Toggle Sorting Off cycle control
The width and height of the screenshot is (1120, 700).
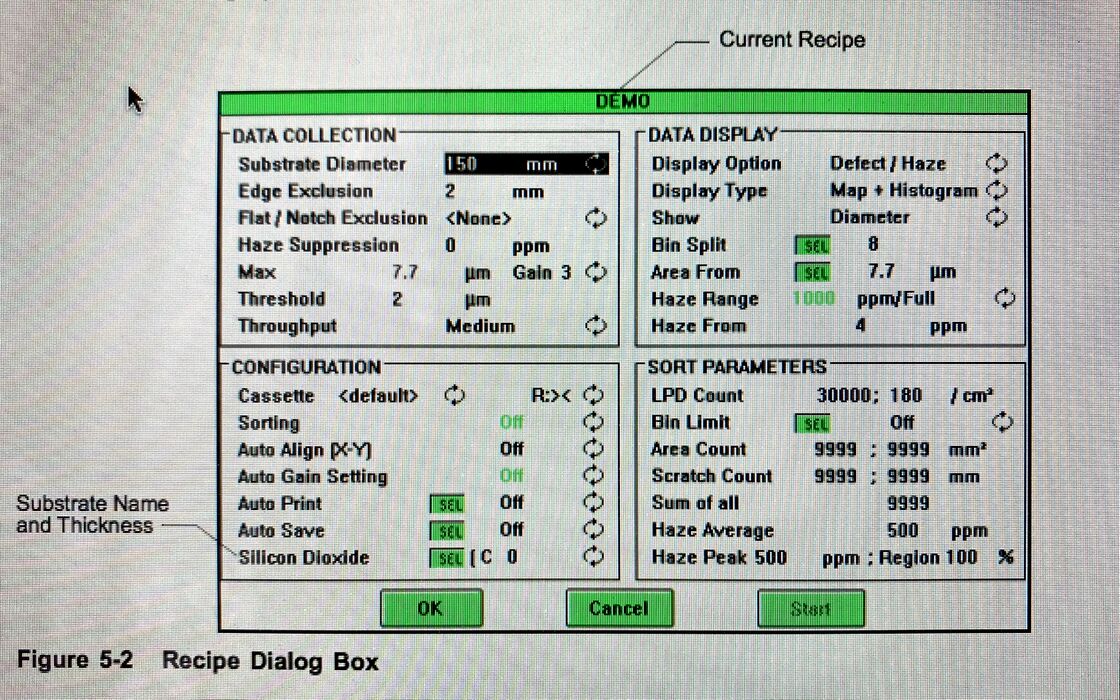[595, 423]
